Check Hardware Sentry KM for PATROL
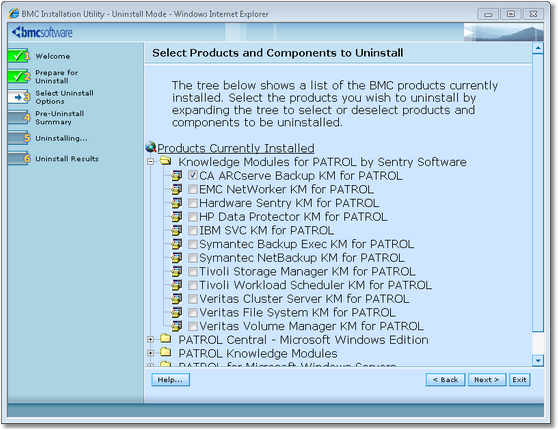The image size is (558, 431). [x=193, y=203]
